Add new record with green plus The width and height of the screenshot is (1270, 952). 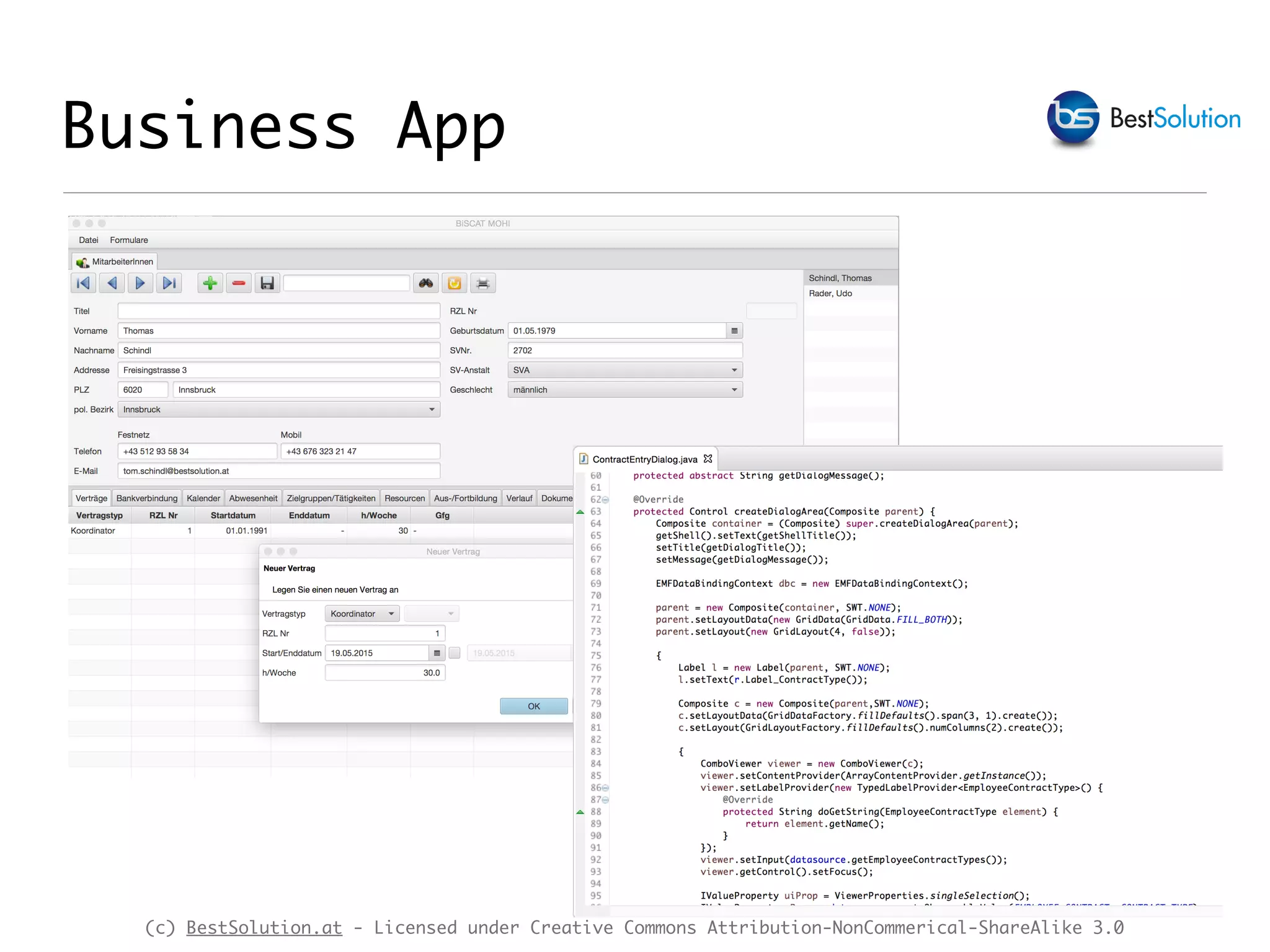point(210,283)
